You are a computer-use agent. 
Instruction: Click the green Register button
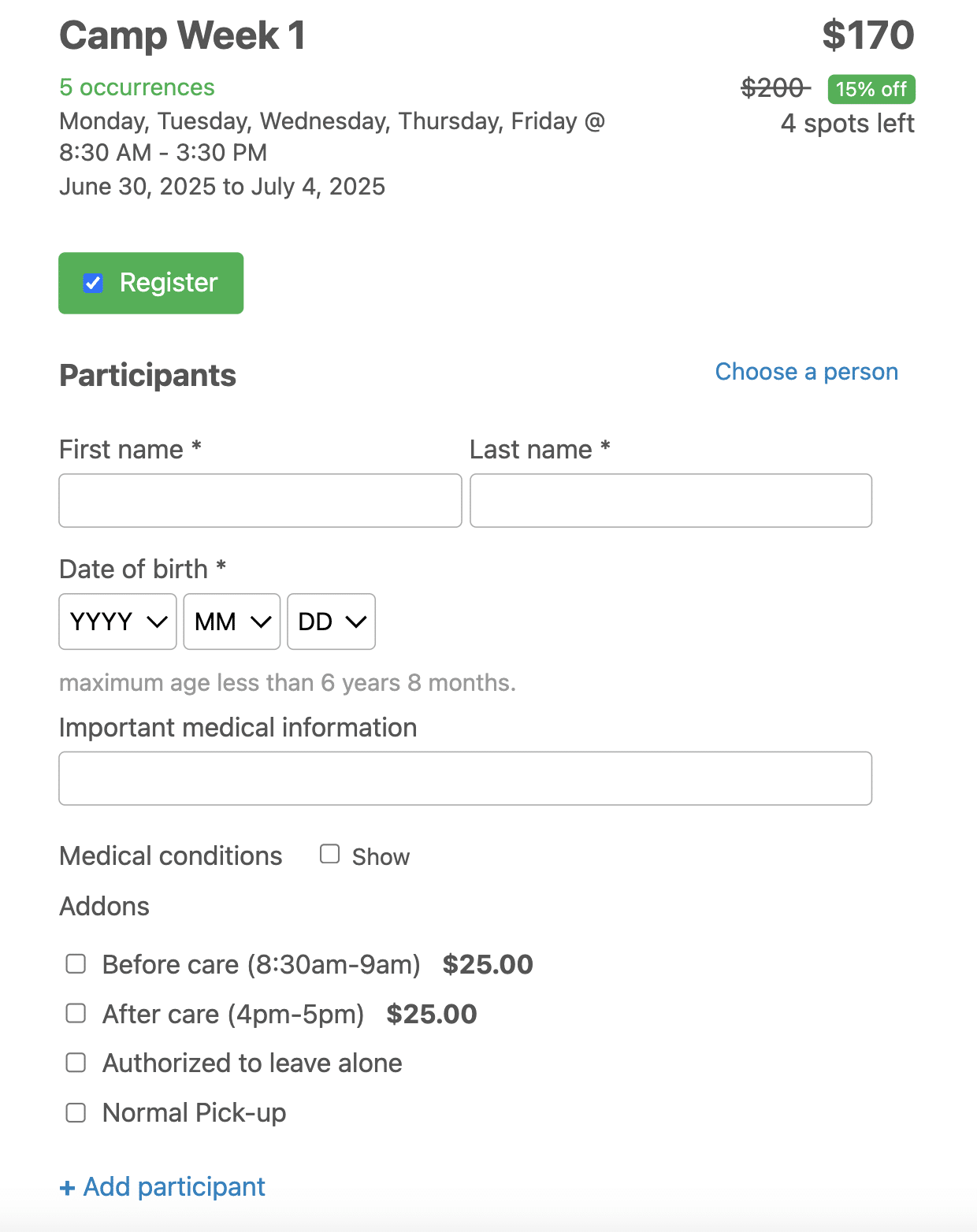pyautogui.click(x=150, y=283)
